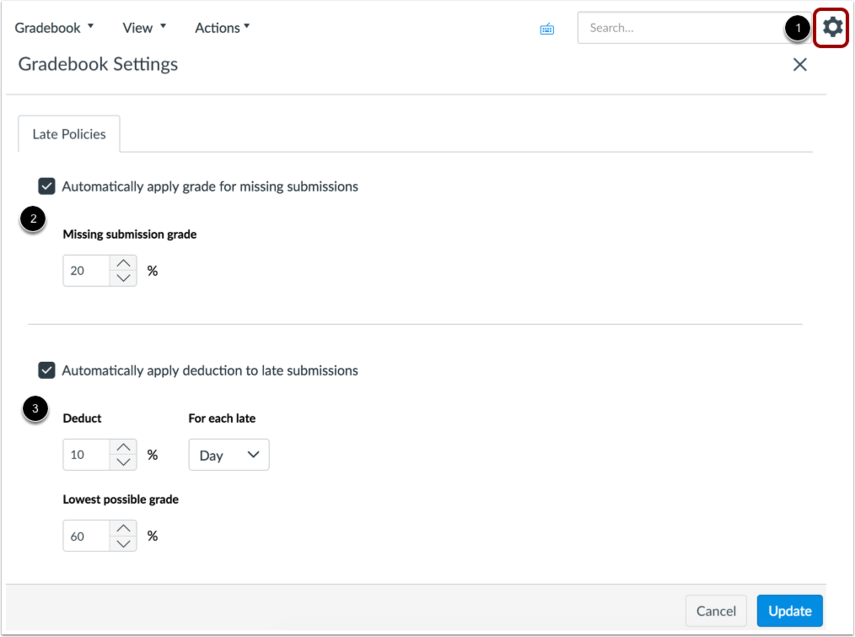Open Gradebook settings gear icon
The width and height of the screenshot is (855, 637).
click(832, 27)
